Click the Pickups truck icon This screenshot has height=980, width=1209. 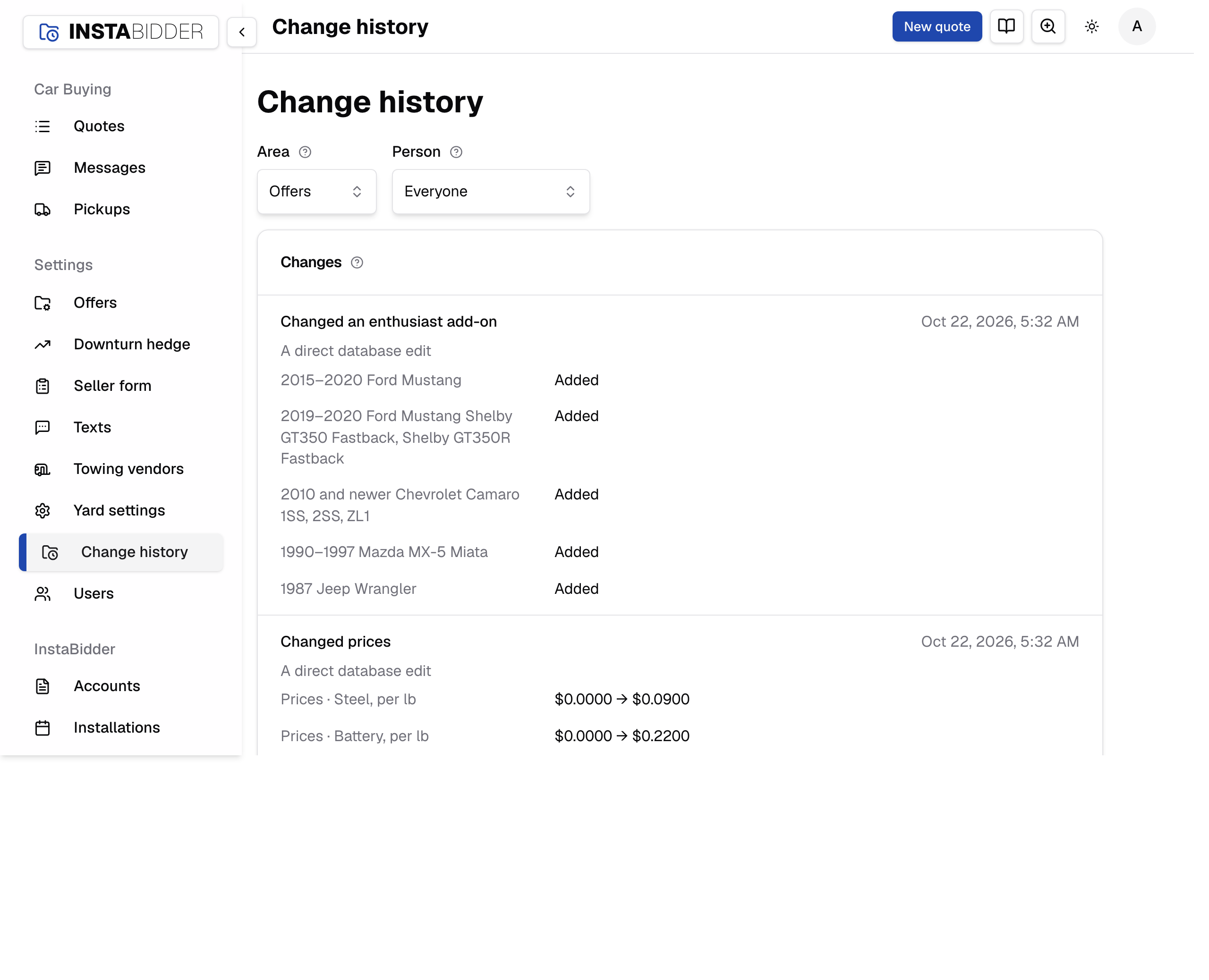click(x=43, y=210)
